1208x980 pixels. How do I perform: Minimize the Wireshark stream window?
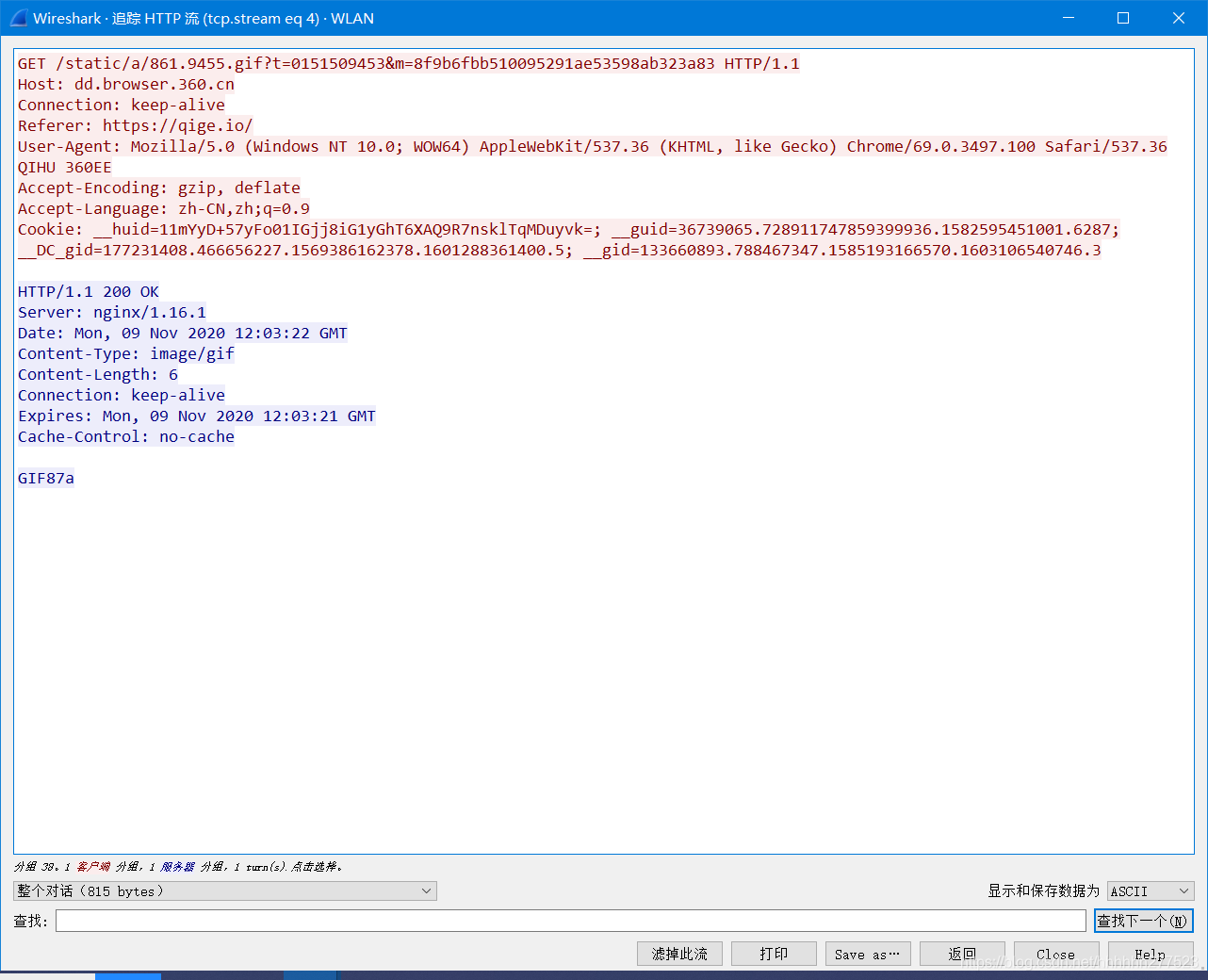click(x=1069, y=18)
